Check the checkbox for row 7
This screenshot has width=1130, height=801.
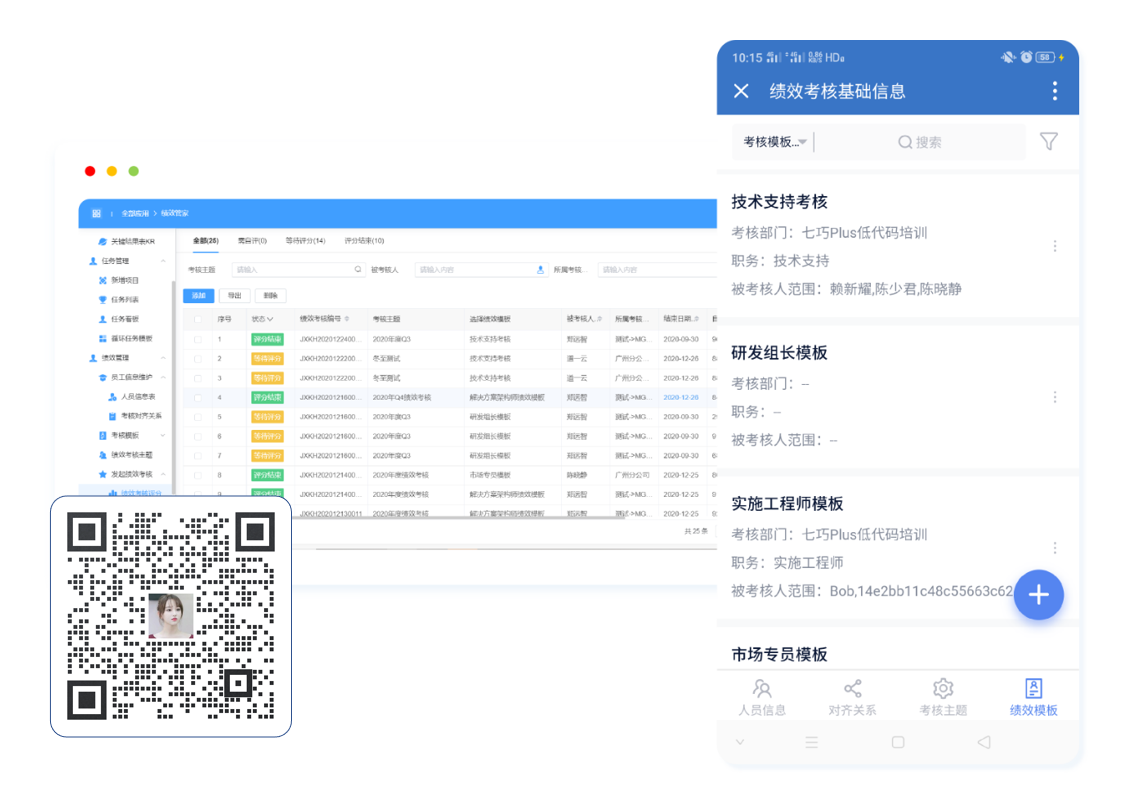point(198,456)
